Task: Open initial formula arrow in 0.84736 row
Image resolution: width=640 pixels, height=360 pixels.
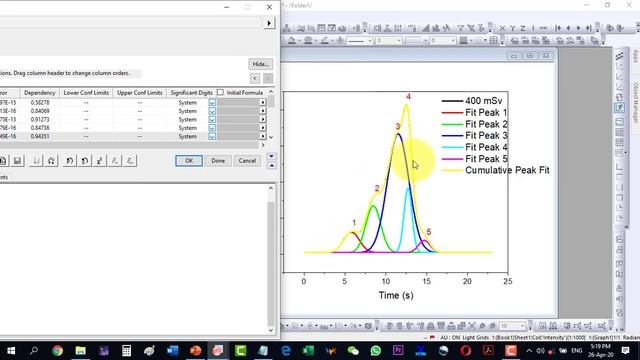Action: [x=263, y=128]
